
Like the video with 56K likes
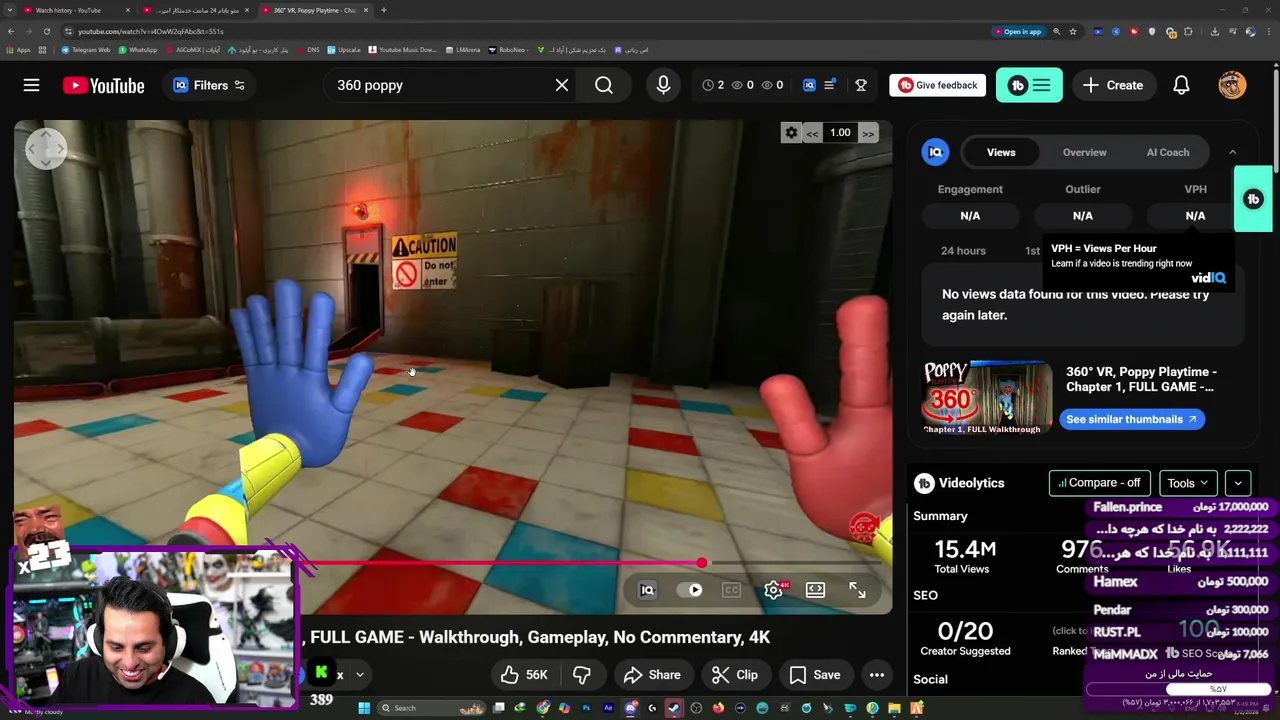[x=525, y=675]
